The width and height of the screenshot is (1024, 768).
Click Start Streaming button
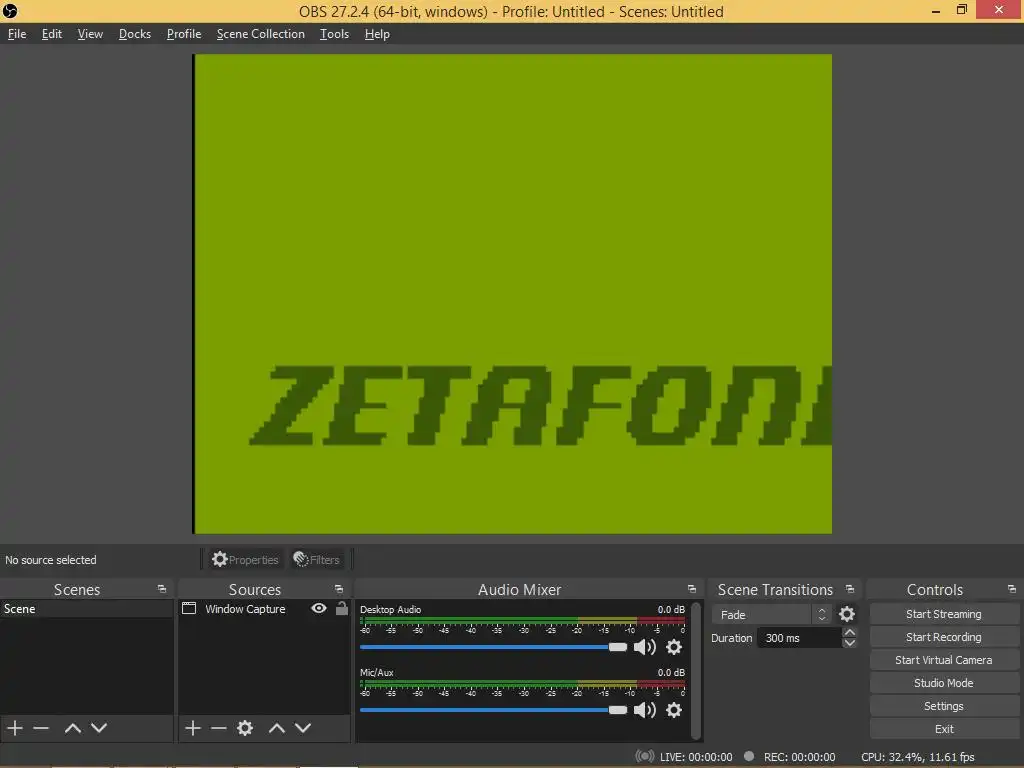pyautogui.click(x=944, y=614)
